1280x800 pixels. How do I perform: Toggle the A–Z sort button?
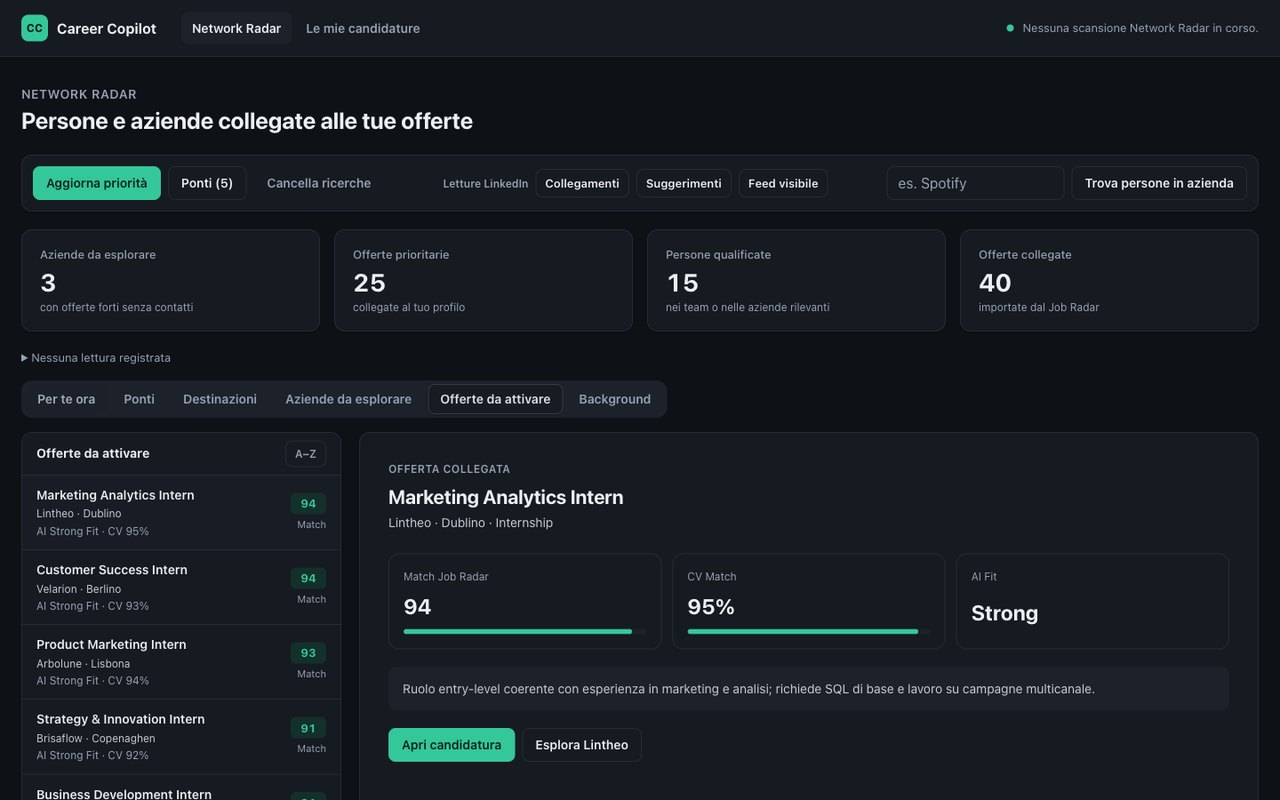(305, 454)
